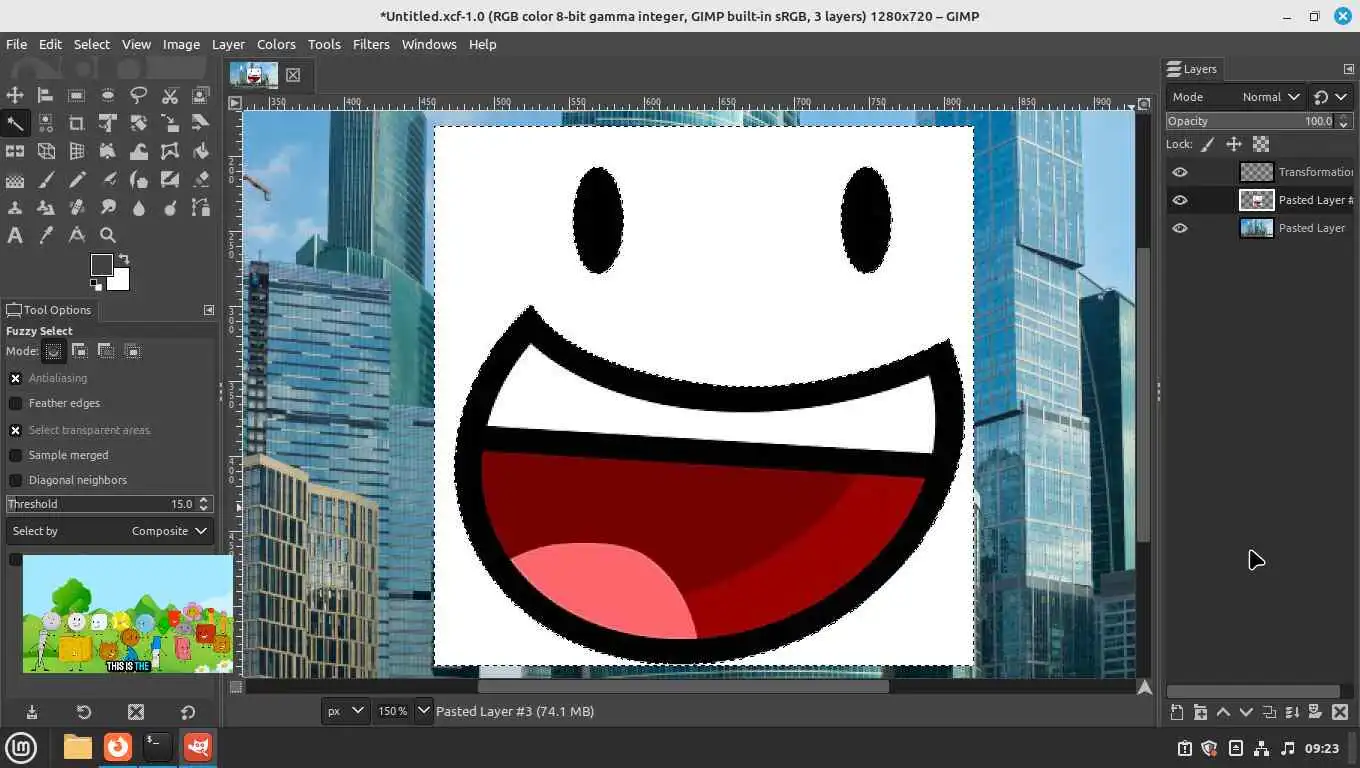Select the Smudge tool
Image resolution: width=1360 pixels, height=768 pixels.
108,208
